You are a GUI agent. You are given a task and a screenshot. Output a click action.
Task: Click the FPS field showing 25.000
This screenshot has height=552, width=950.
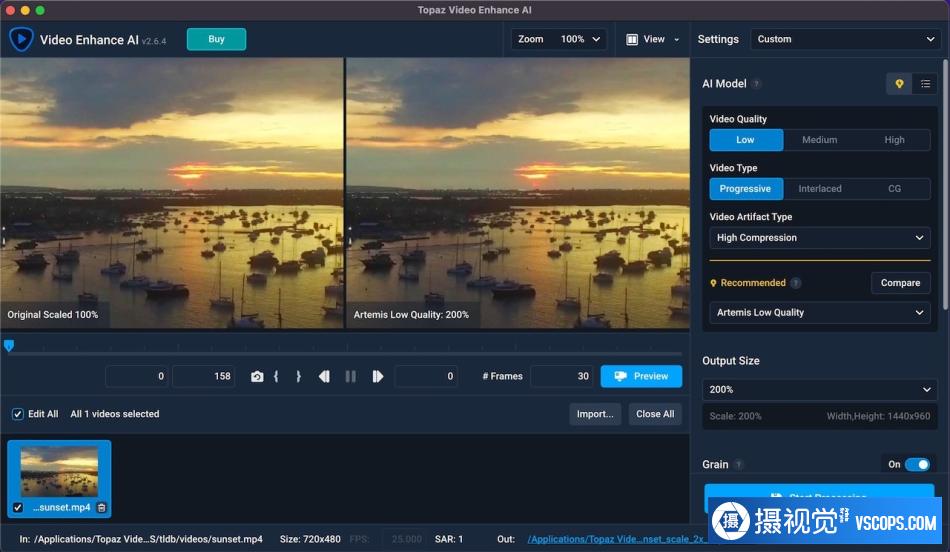403,539
